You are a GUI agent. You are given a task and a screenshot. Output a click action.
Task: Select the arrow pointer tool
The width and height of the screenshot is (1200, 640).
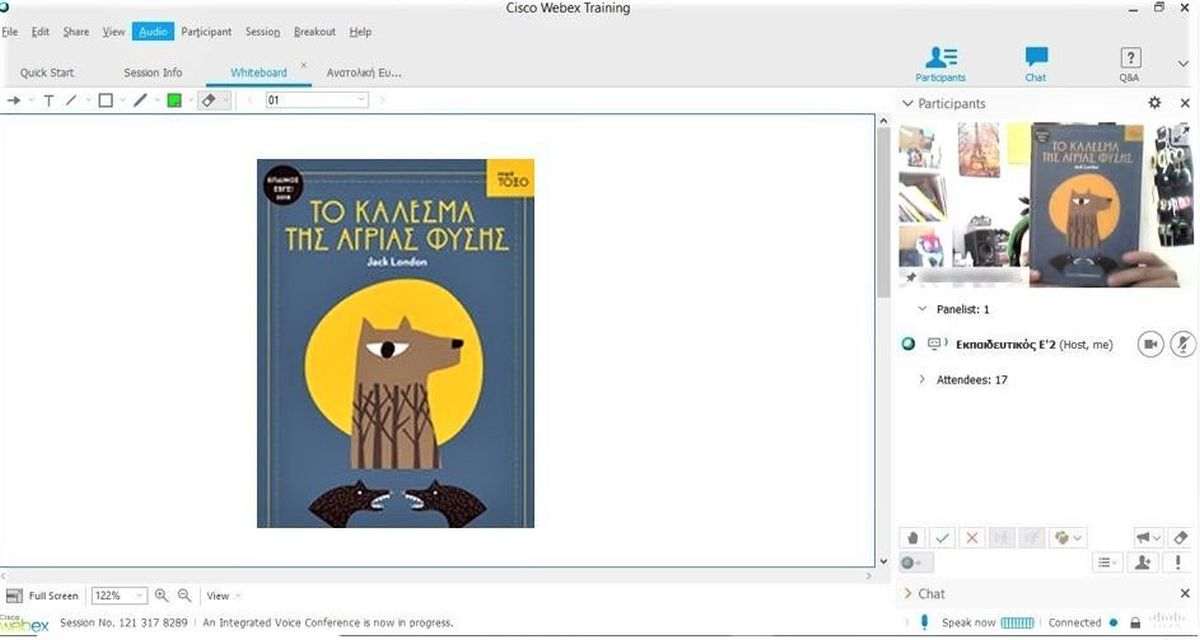pos(14,100)
